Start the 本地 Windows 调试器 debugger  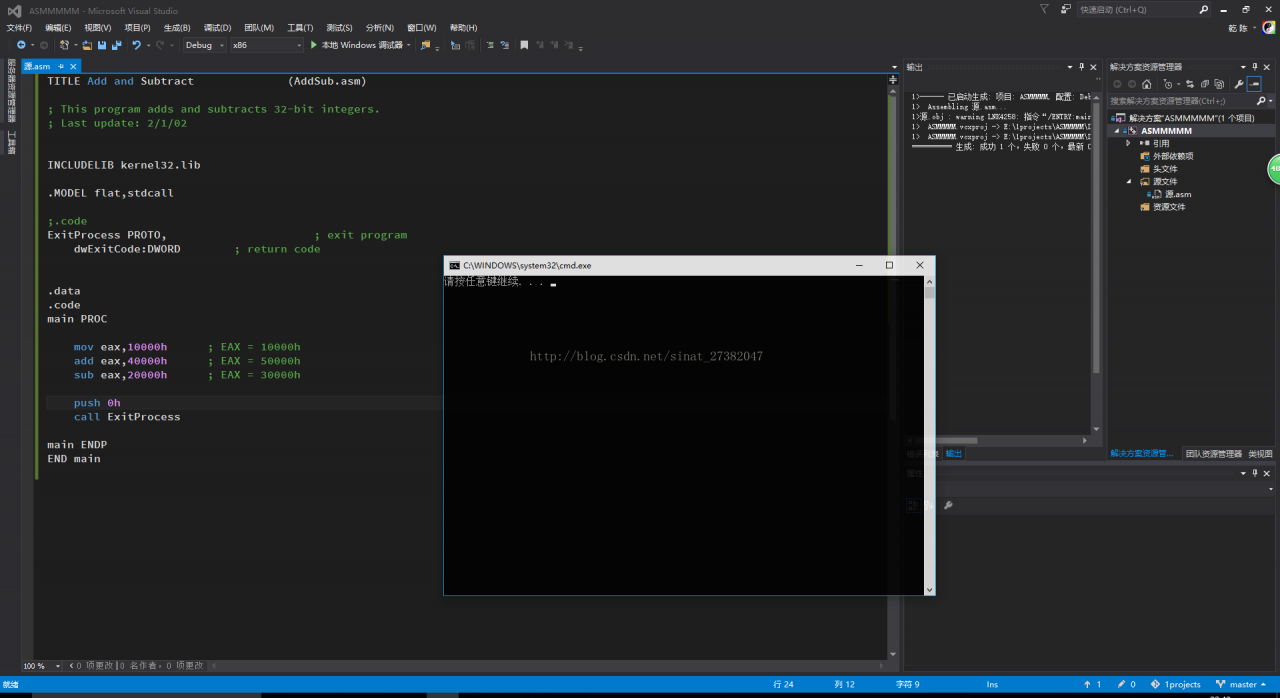tap(357, 45)
